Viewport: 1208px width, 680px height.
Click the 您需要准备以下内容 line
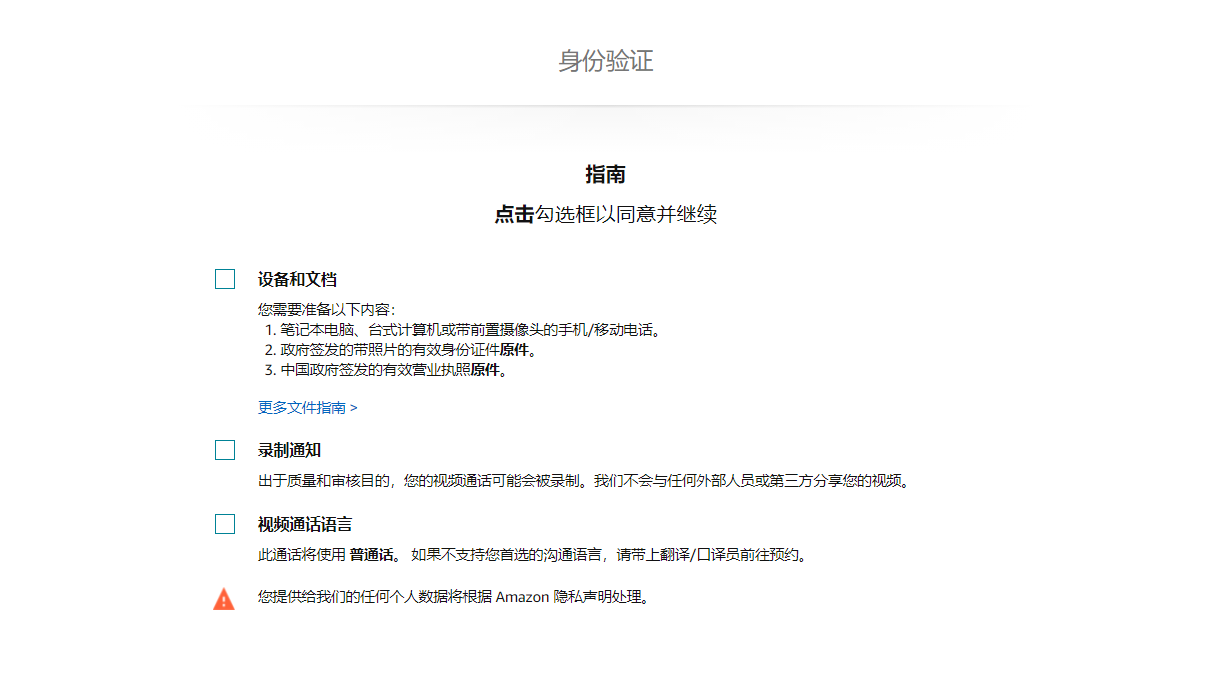pos(326,310)
